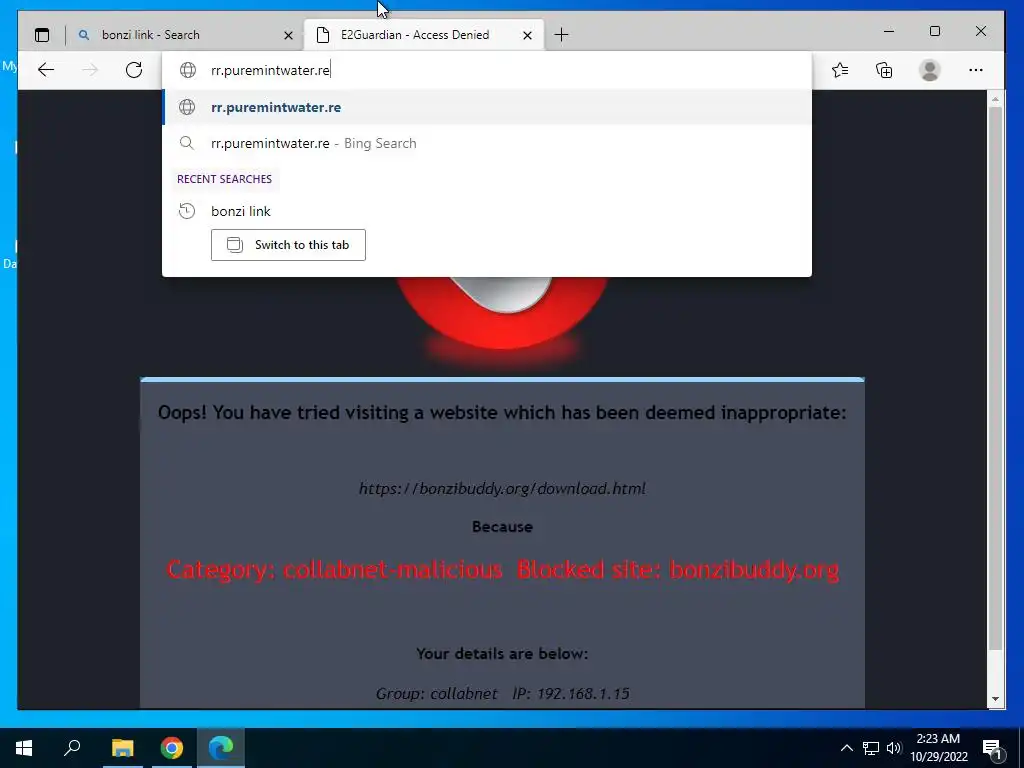Minimize the Edge browser window

click(x=889, y=31)
